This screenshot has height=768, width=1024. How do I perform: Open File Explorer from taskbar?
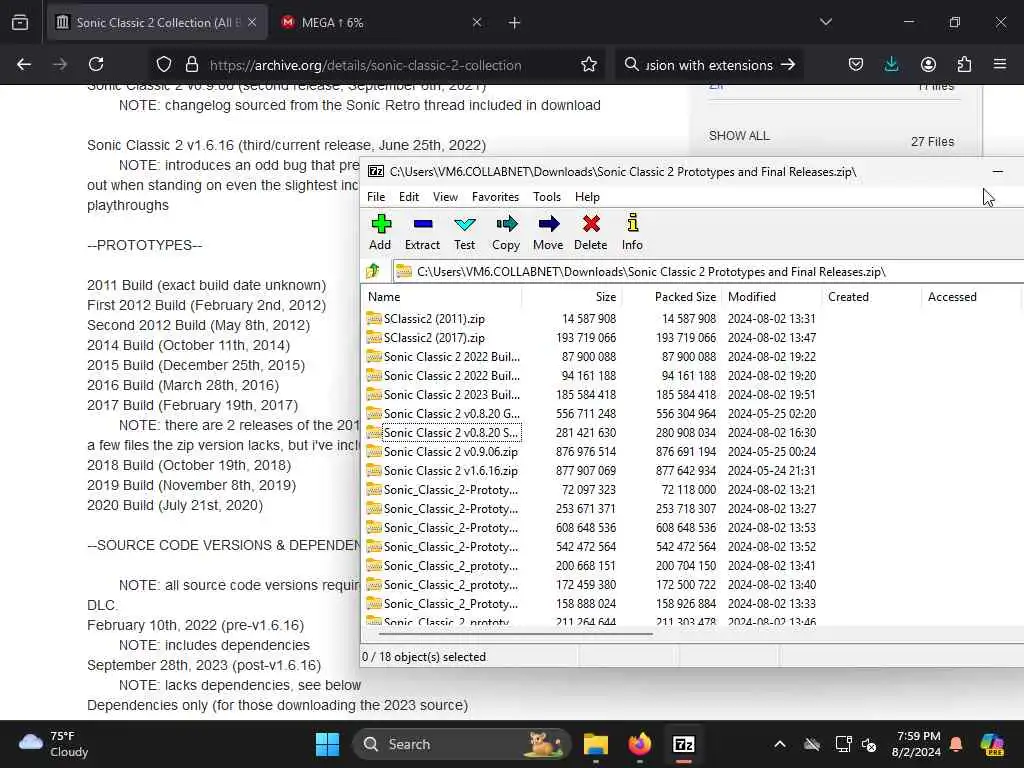[596, 744]
